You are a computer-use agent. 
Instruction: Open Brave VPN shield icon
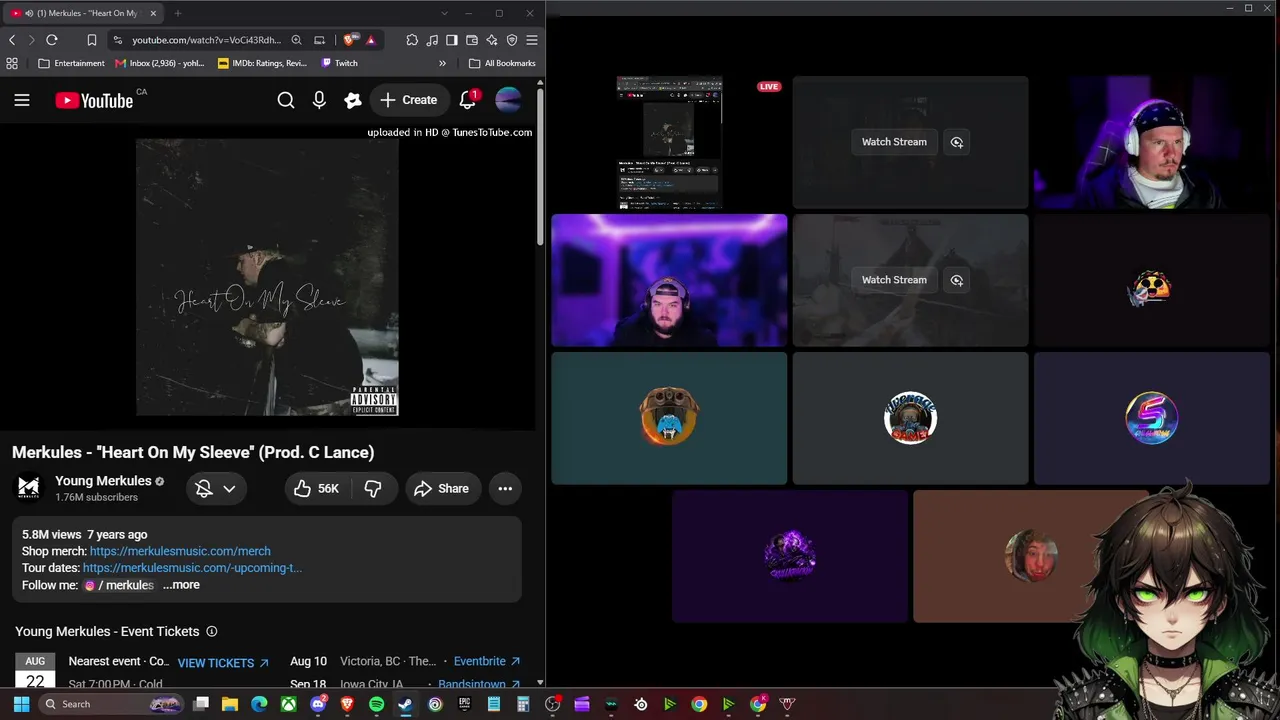pyautogui.click(x=512, y=40)
